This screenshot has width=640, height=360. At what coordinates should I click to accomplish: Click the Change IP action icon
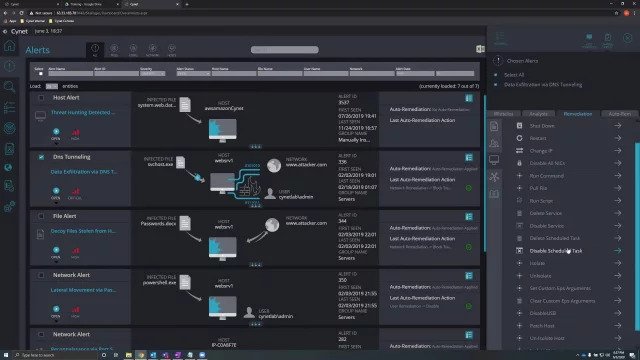(x=519, y=151)
